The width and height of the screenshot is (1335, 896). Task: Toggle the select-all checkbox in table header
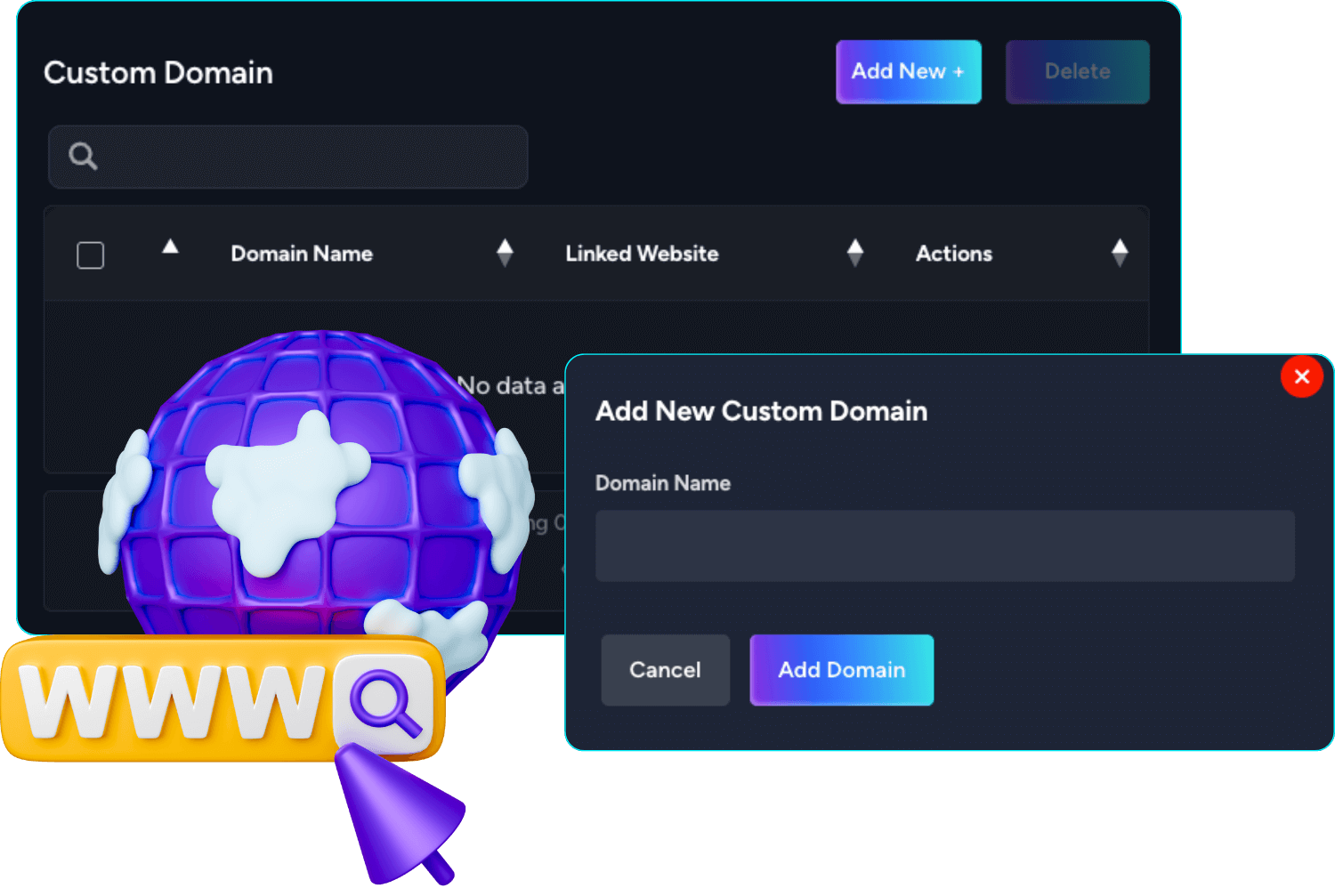(90, 255)
